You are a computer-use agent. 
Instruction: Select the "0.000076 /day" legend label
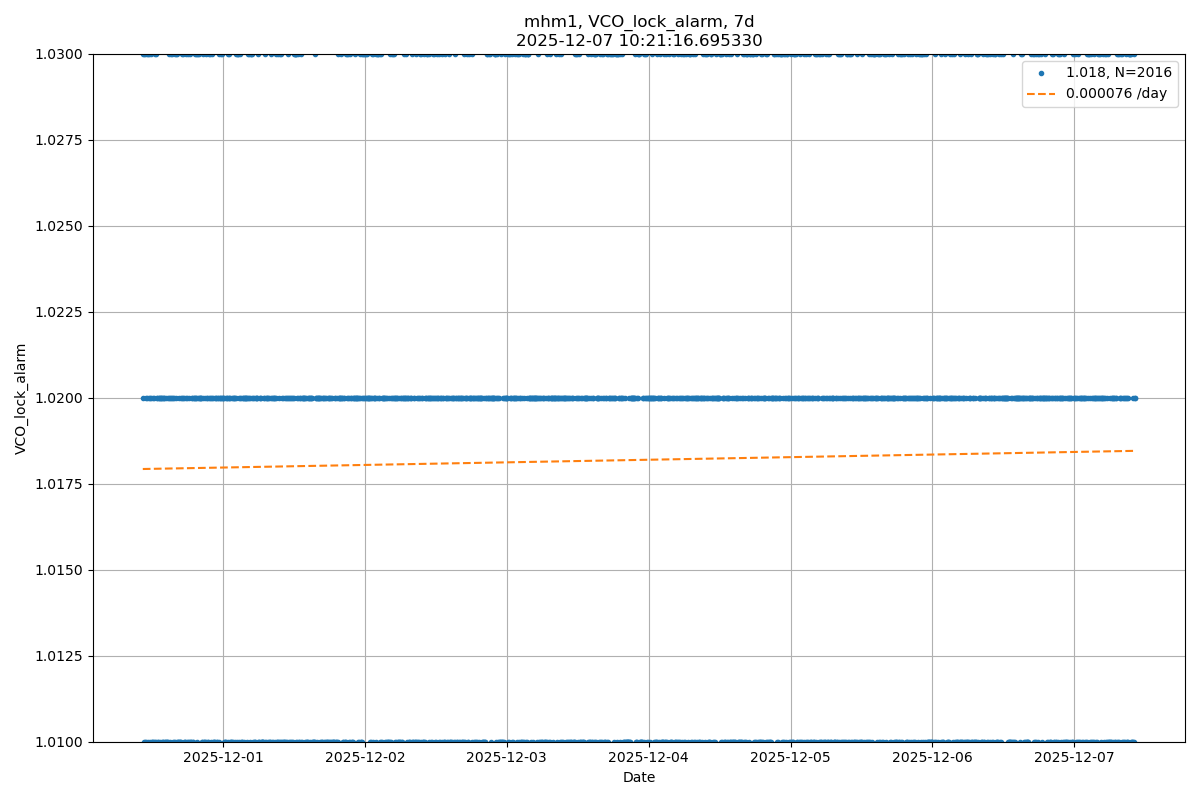click(x=1116, y=94)
